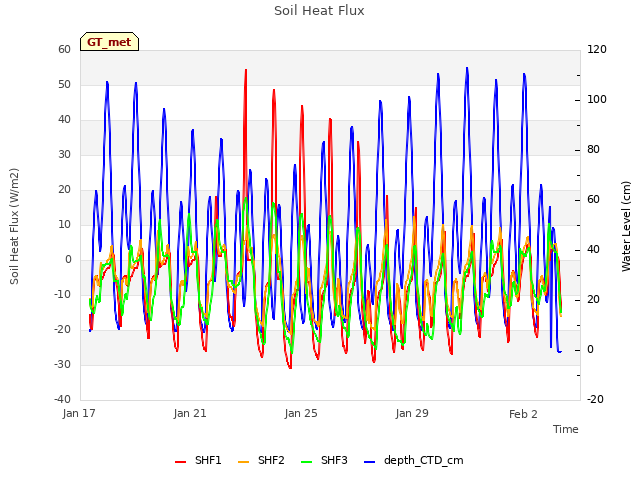Click the Water Level (cm) axis title

click(x=626, y=226)
